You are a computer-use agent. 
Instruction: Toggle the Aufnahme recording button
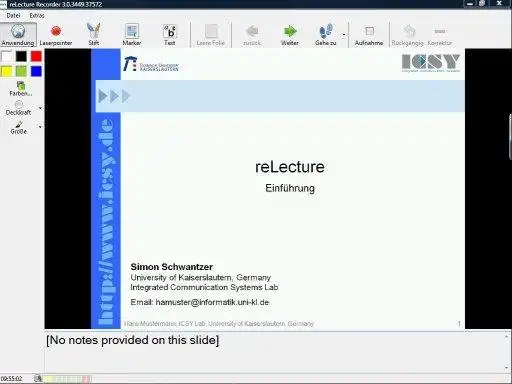[x=369, y=34]
